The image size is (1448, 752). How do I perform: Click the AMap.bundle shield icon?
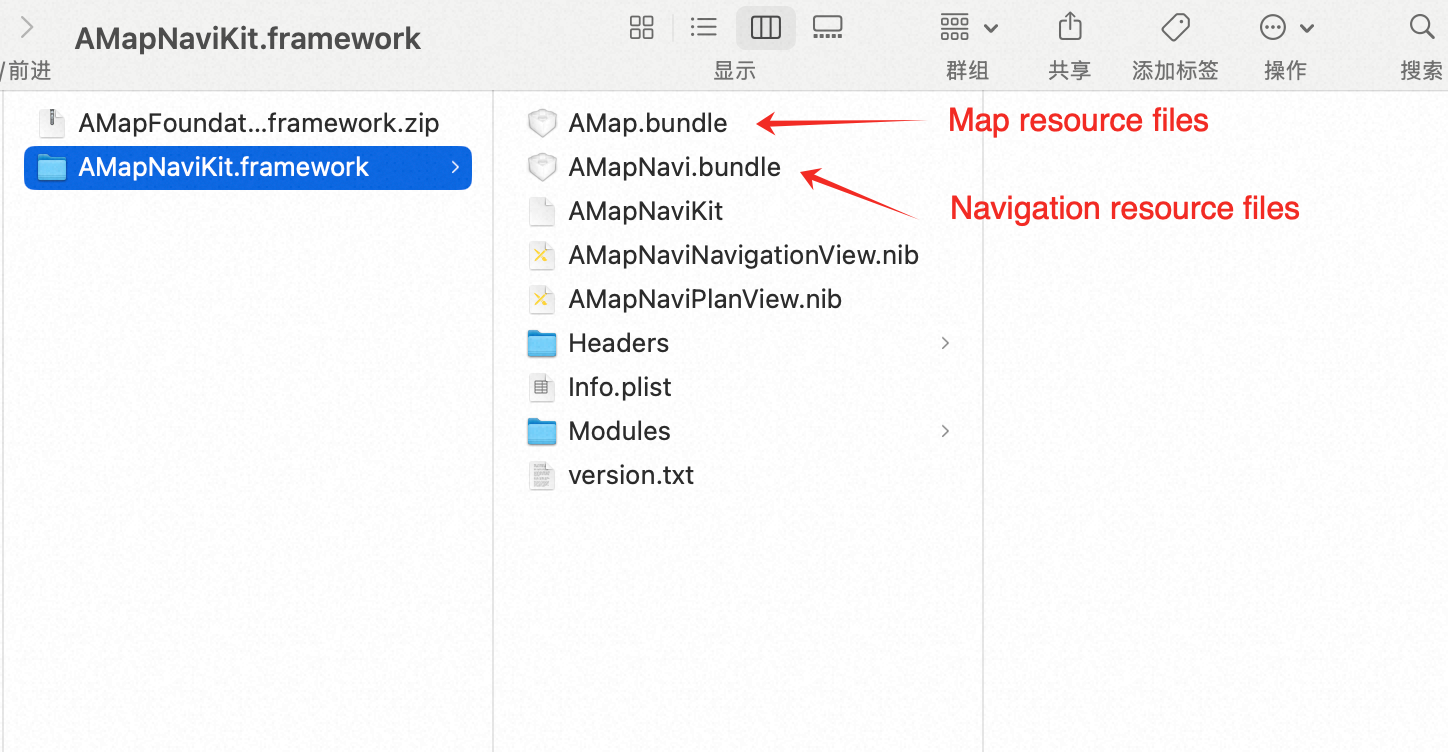pyautogui.click(x=542, y=123)
